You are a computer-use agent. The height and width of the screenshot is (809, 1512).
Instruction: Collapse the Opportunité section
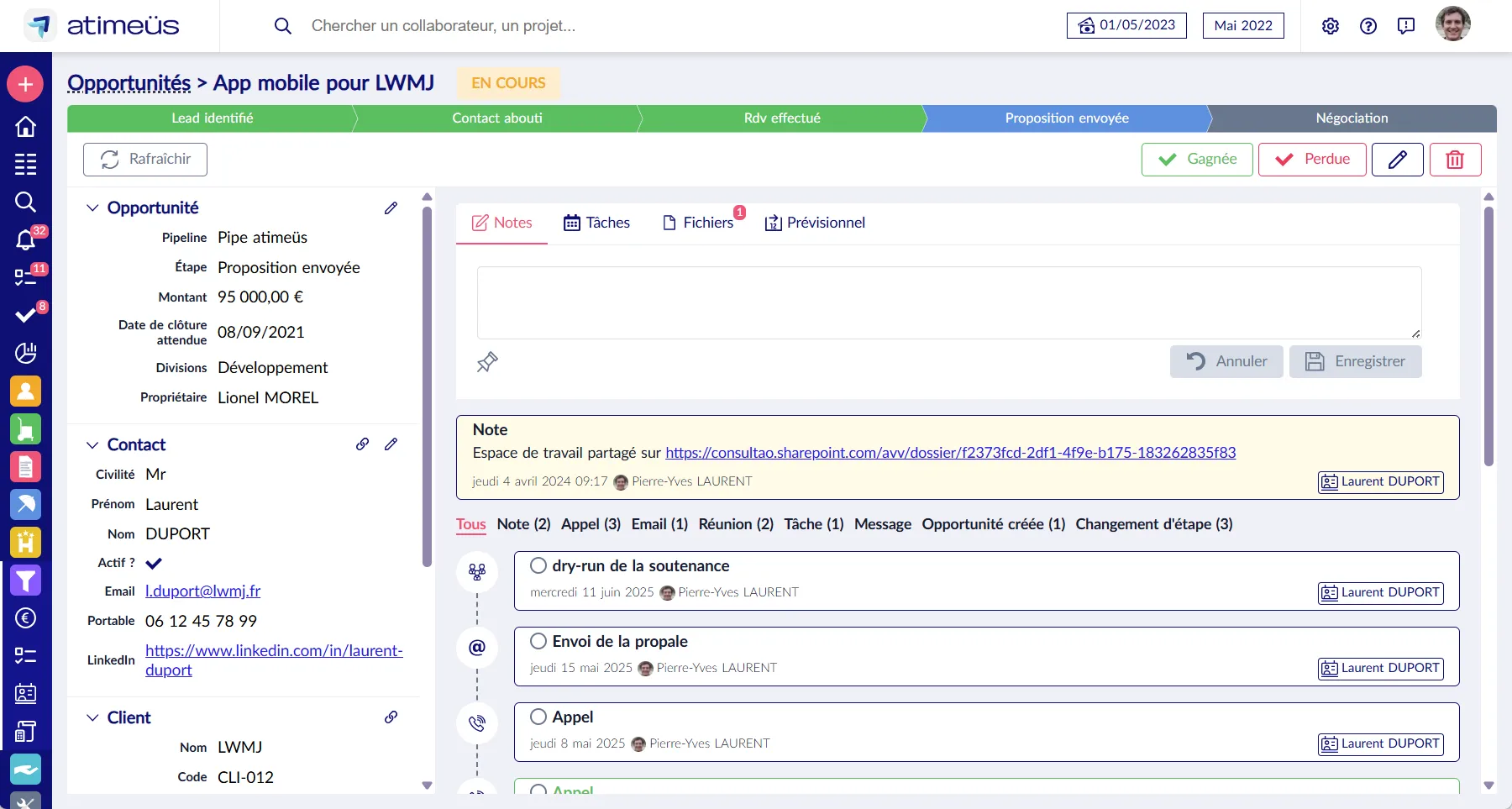92,208
